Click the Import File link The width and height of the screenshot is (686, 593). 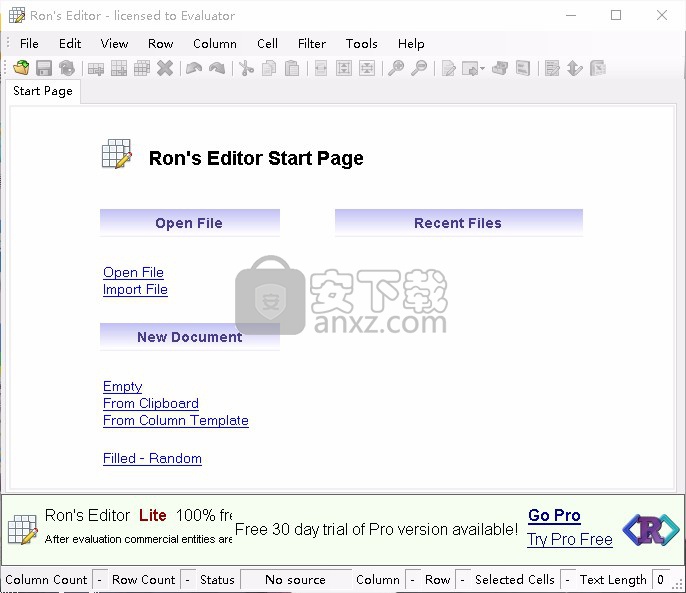coord(135,290)
